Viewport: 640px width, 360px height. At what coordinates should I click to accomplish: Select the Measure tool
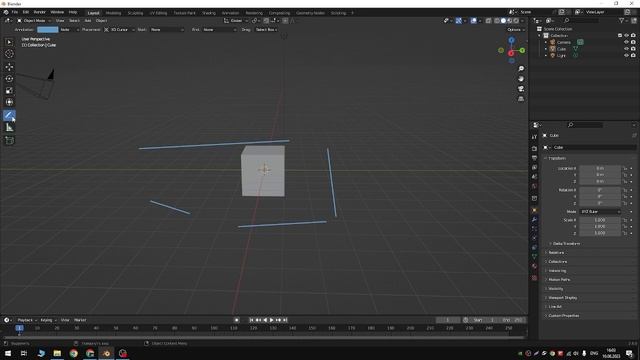coord(9,127)
